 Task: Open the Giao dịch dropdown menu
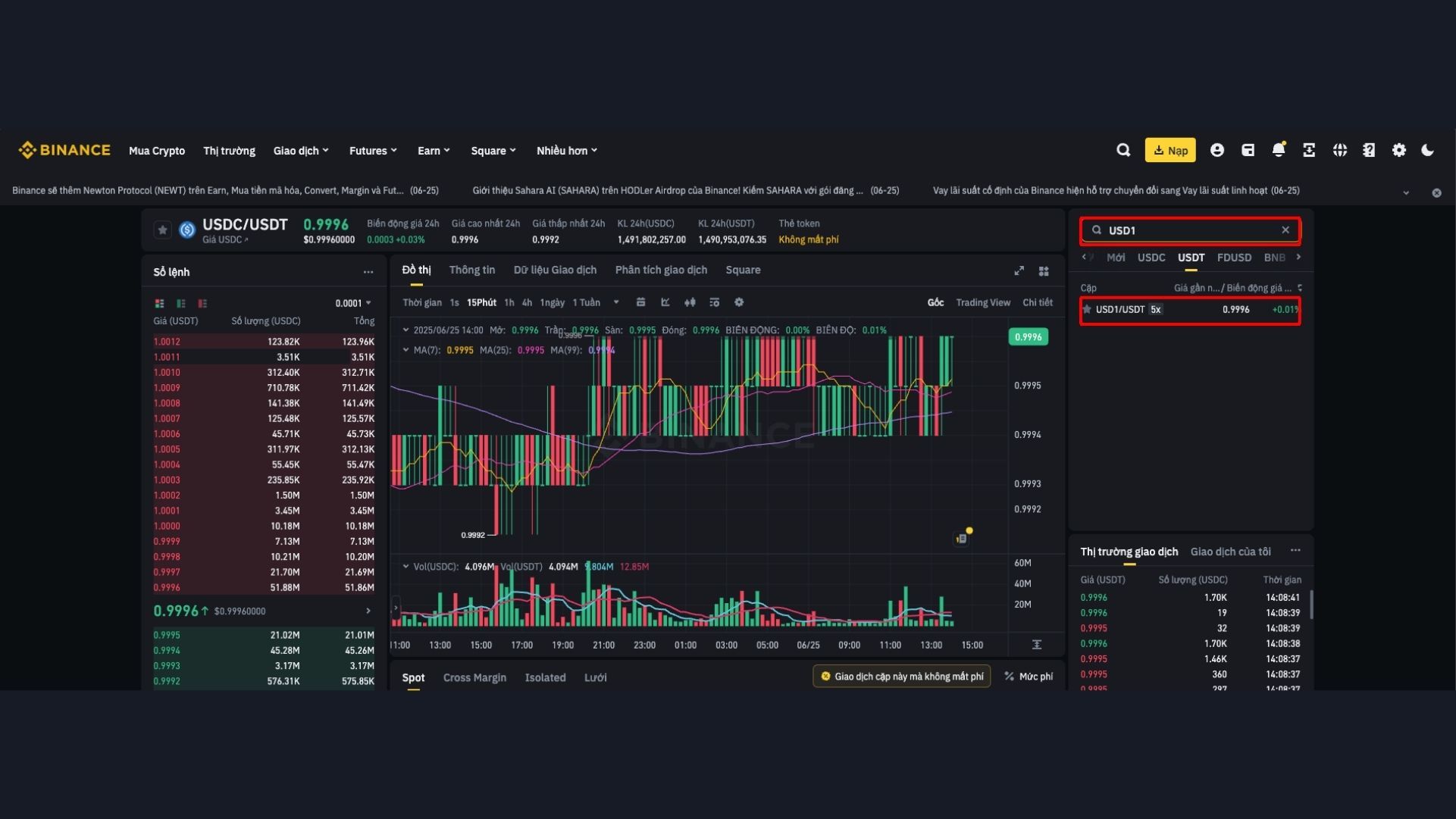[x=301, y=151]
